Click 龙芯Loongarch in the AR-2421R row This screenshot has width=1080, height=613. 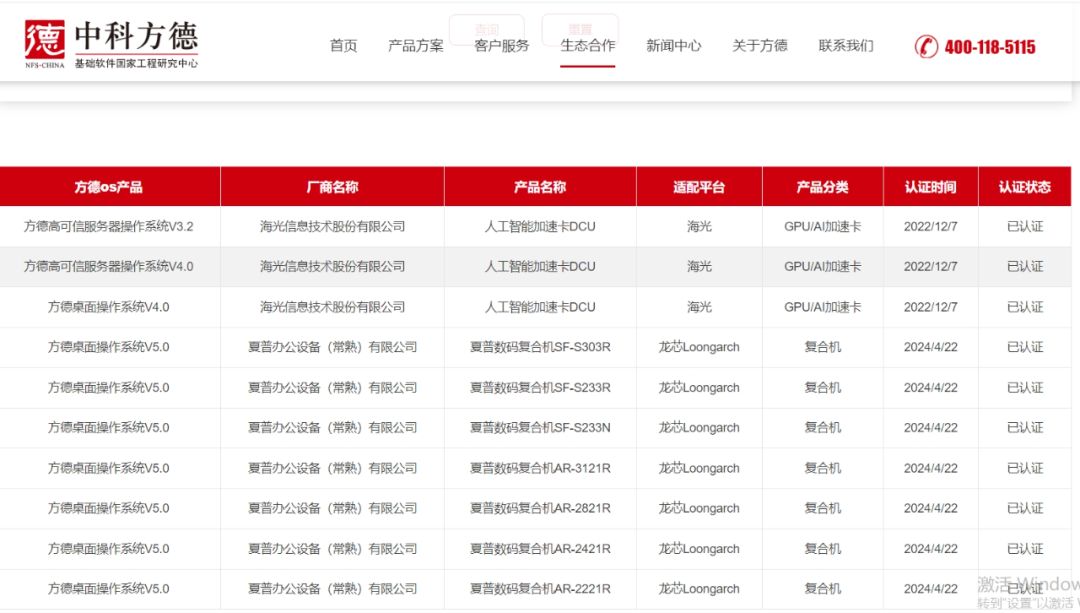pos(699,548)
